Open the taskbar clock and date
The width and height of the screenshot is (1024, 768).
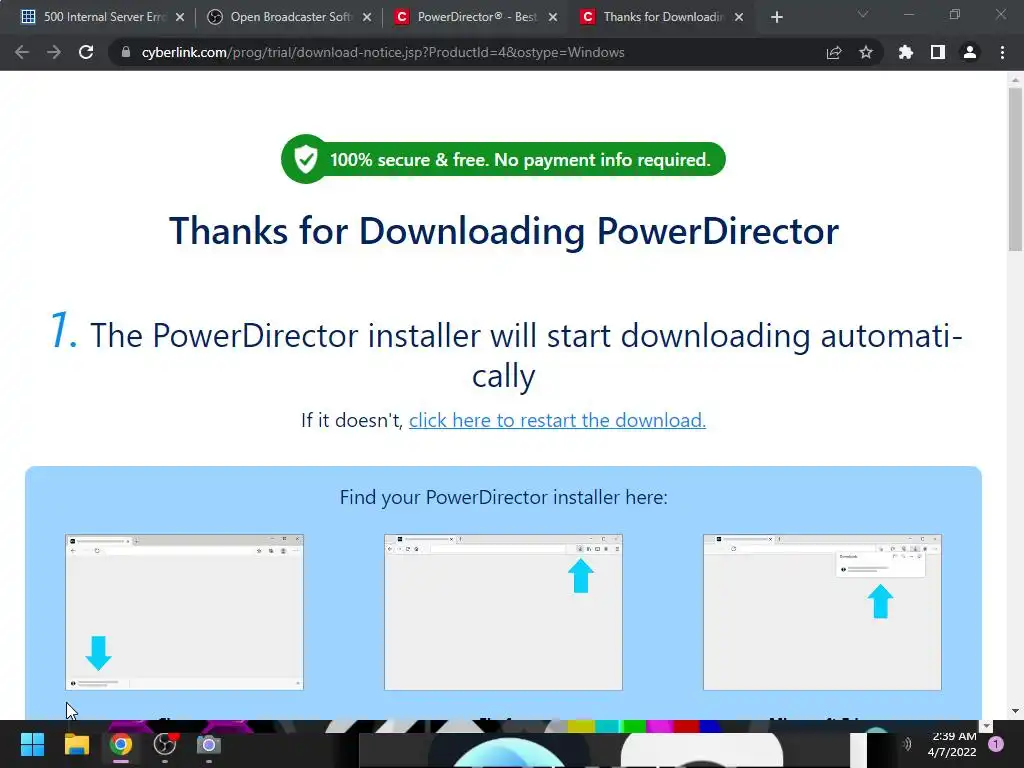[x=952, y=744]
